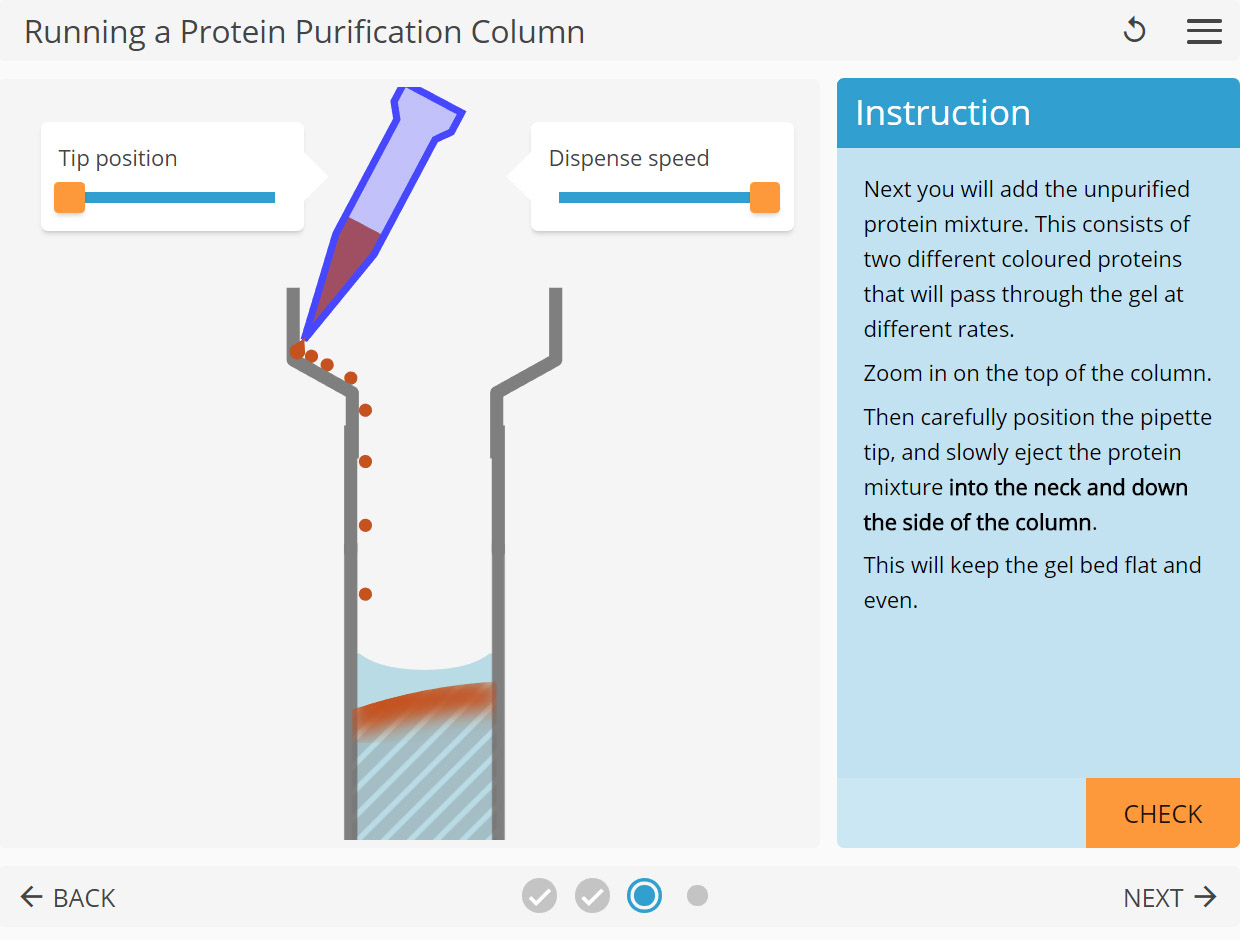
Task: Click a falling orange protein droplet
Action: [x=366, y=461]
